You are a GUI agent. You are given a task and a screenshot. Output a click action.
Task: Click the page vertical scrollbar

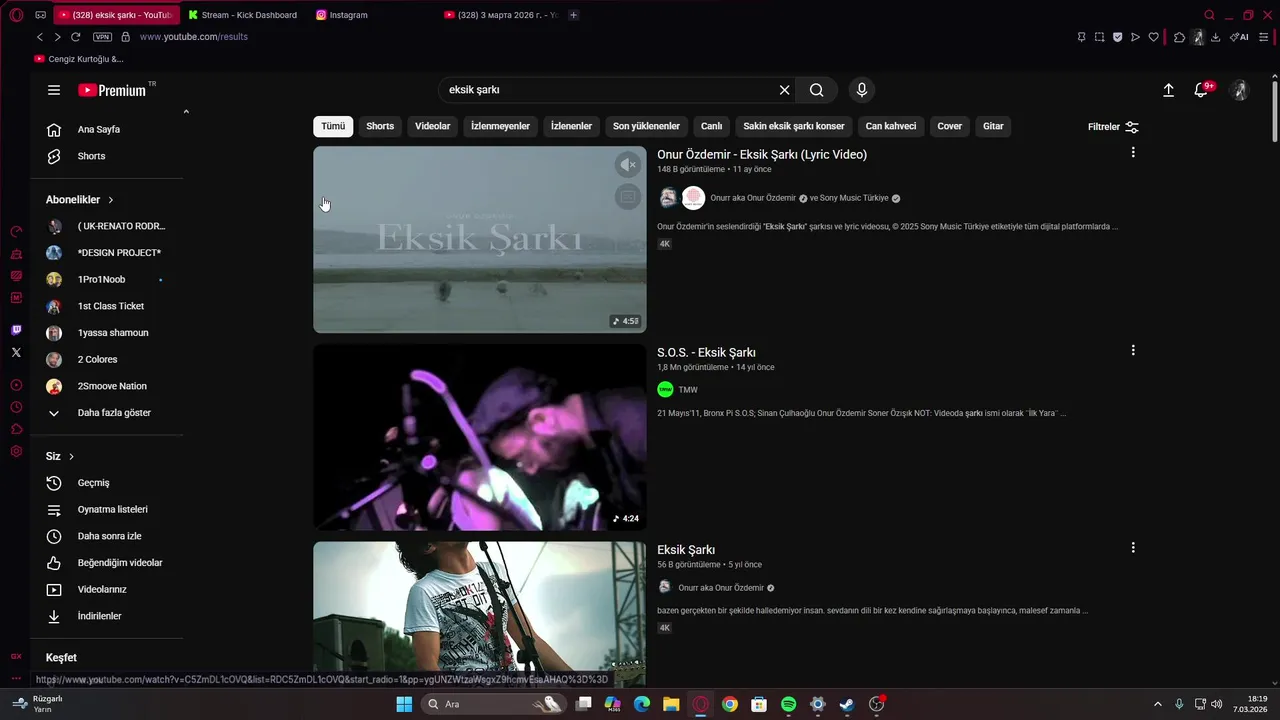[x=1274, y=110]
